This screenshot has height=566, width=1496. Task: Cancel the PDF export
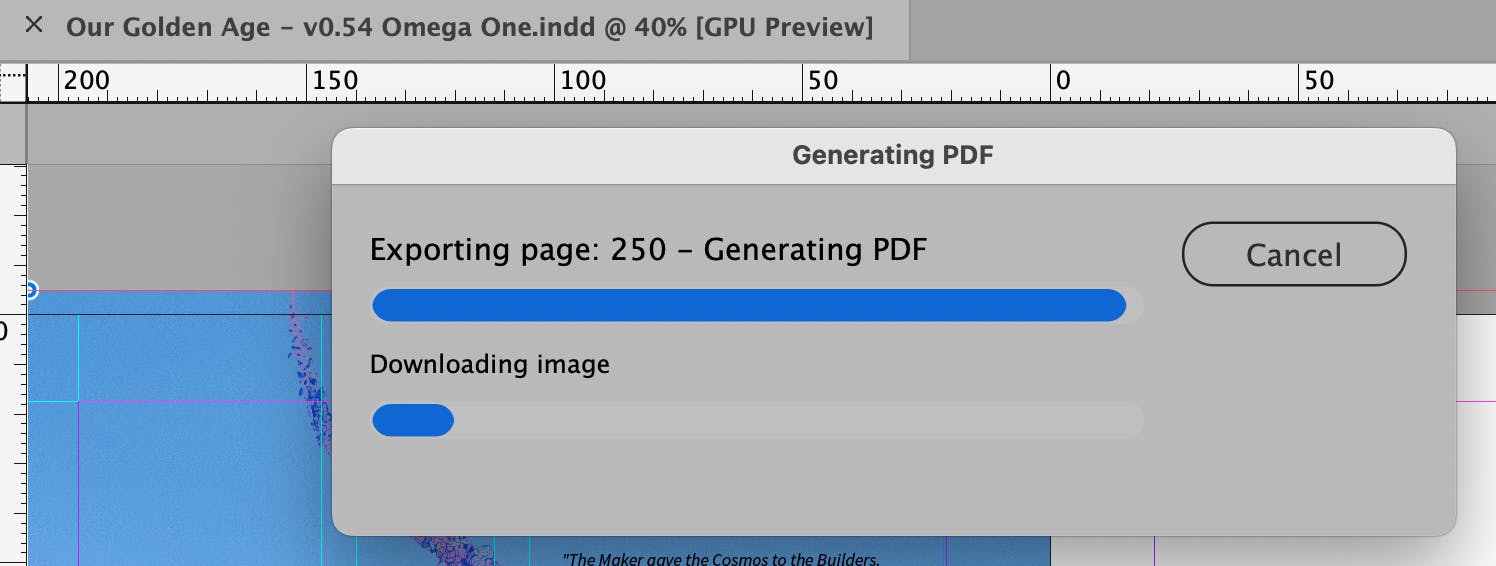(x=1293, y=254)
